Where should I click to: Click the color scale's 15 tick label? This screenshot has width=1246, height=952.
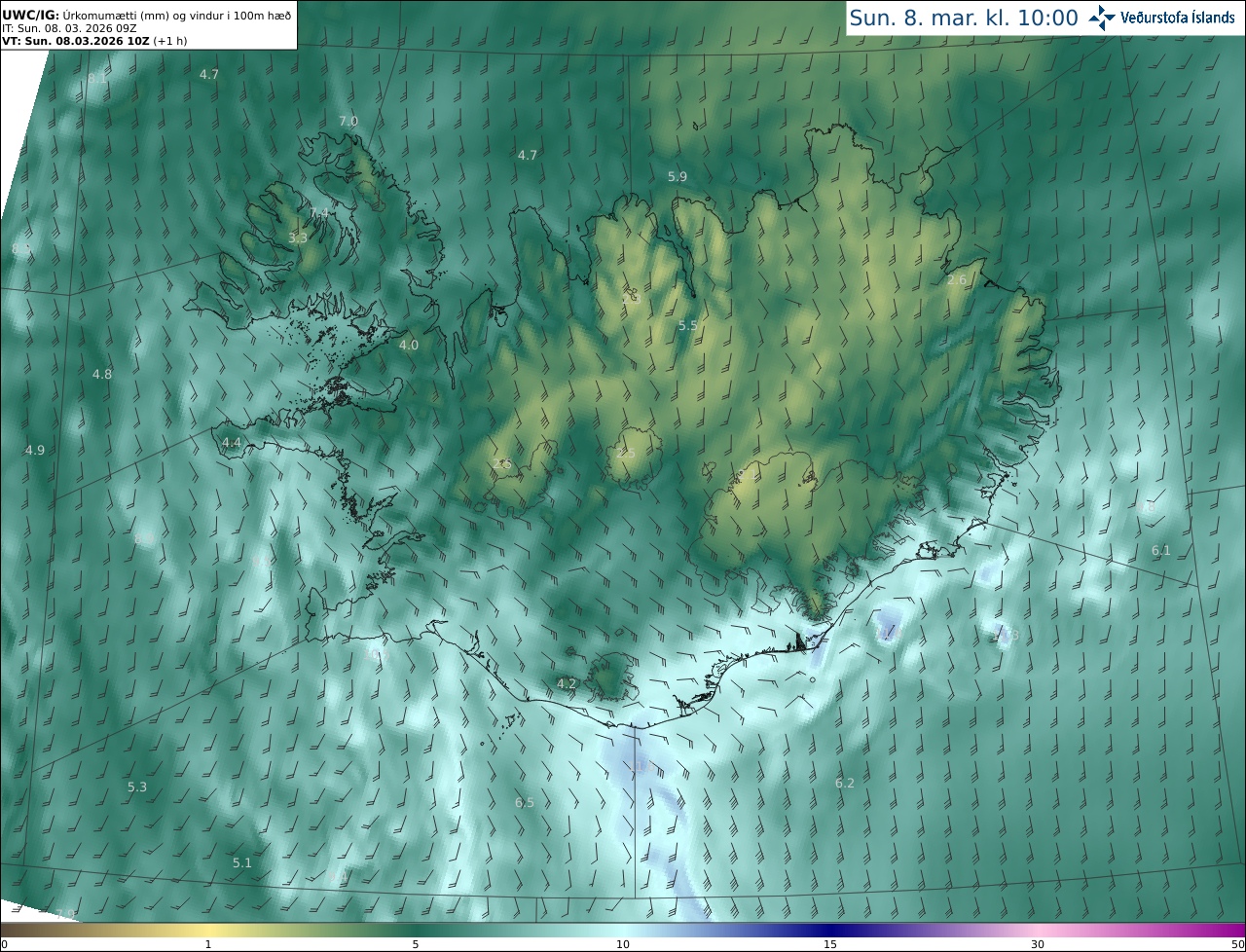(830, 944)
